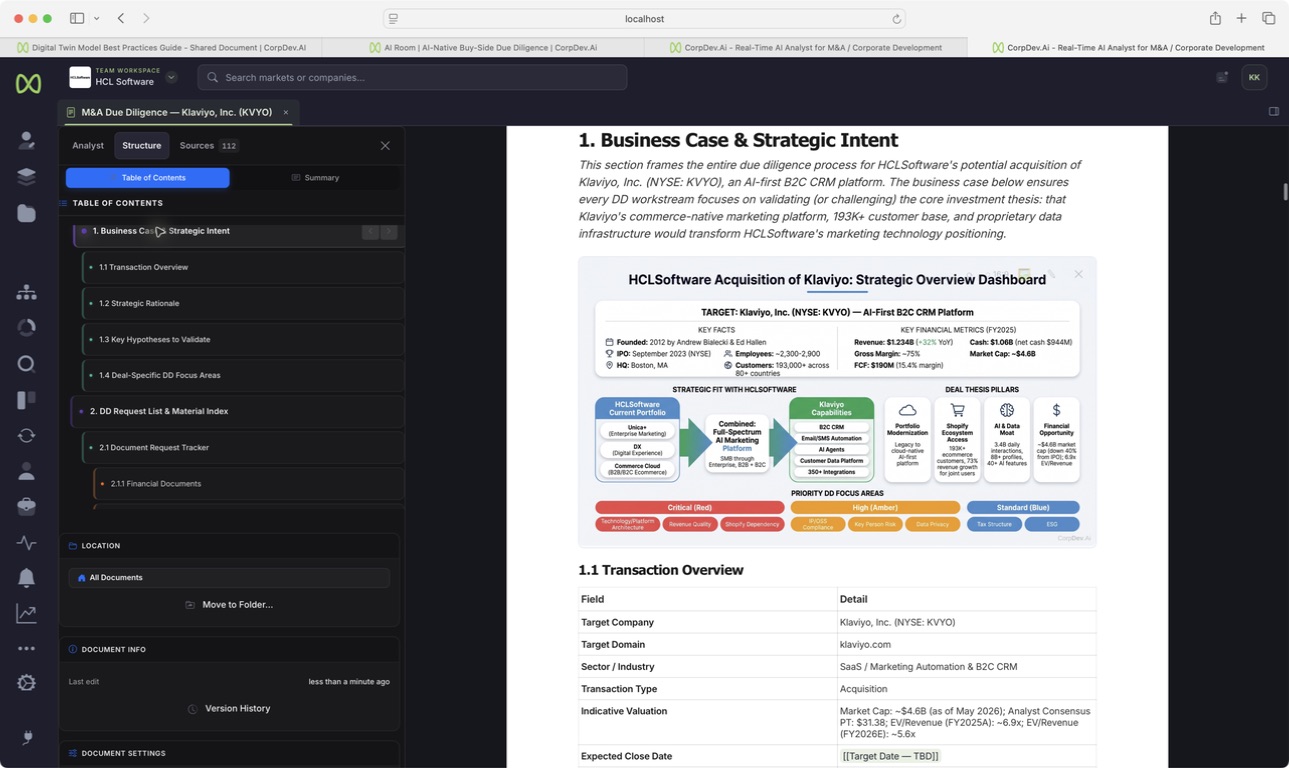Open the folder files icon in left sidebar
The height and width of the screenshot is (768, 1289).
click(x=27, y=213)
